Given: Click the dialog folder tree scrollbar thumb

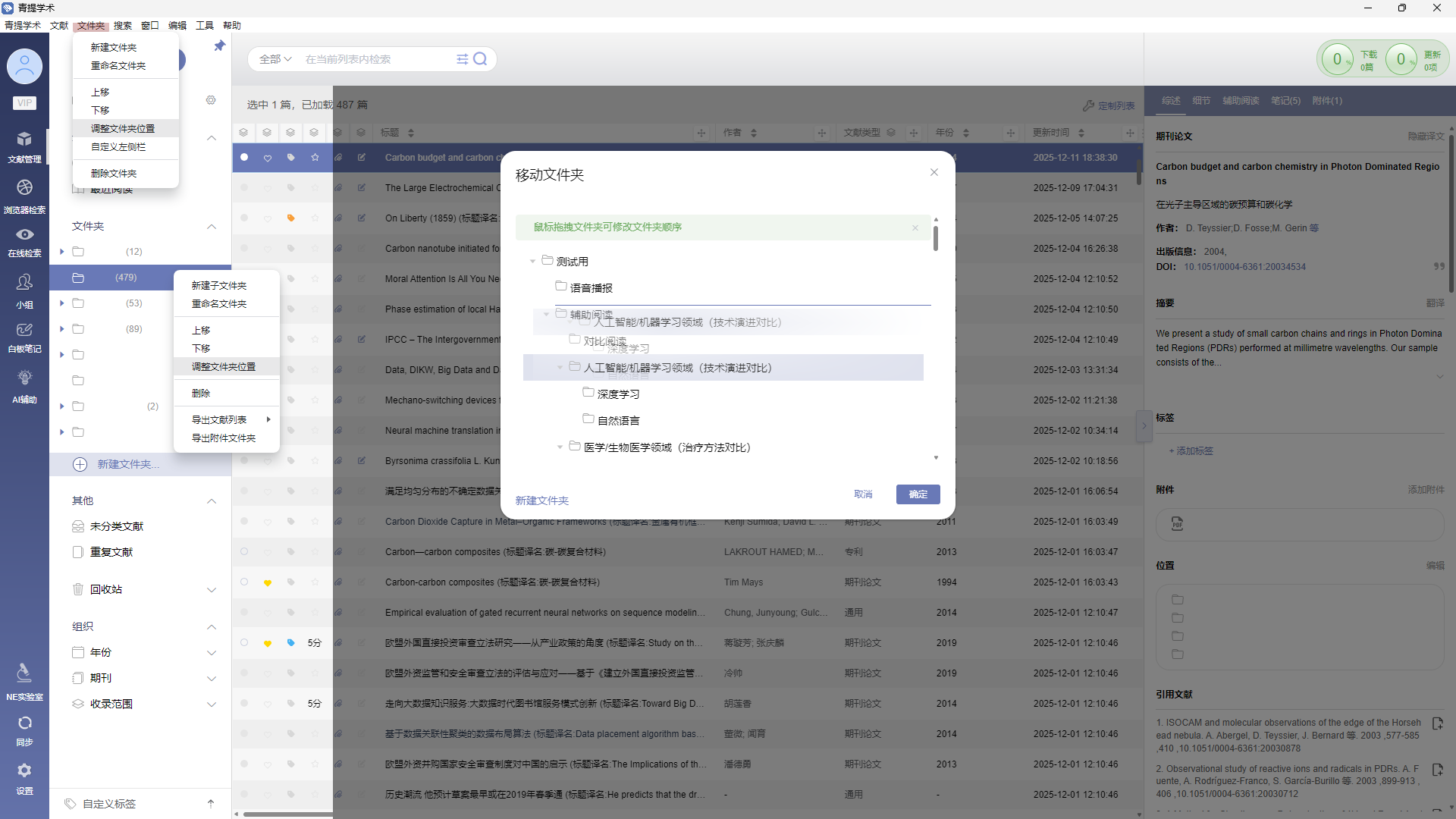Looking at the screenshot, I should point(936,238).
